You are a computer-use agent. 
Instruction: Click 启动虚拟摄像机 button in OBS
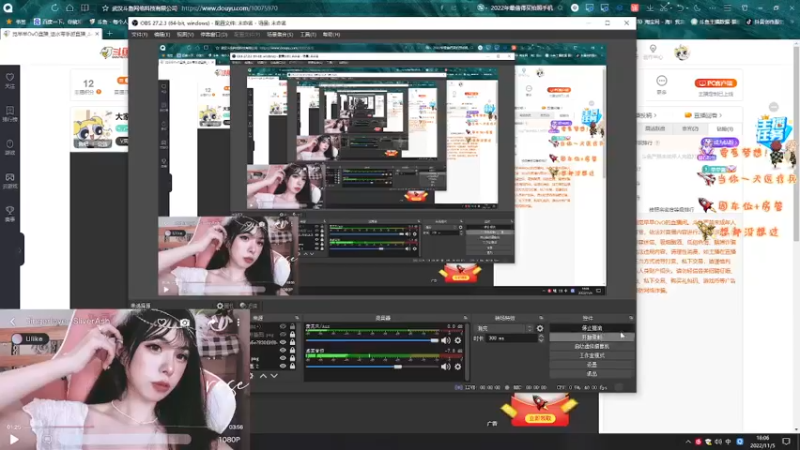592,346
